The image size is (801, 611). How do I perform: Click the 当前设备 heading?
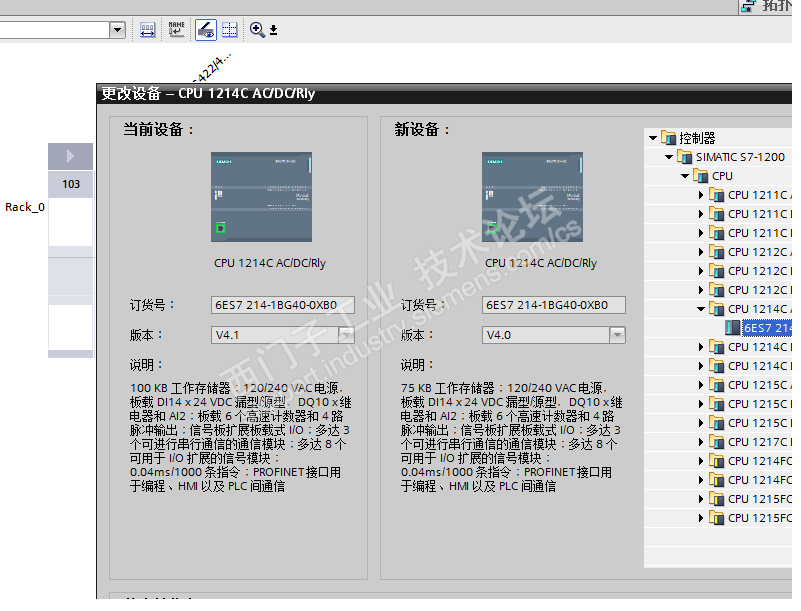point(158,129)
